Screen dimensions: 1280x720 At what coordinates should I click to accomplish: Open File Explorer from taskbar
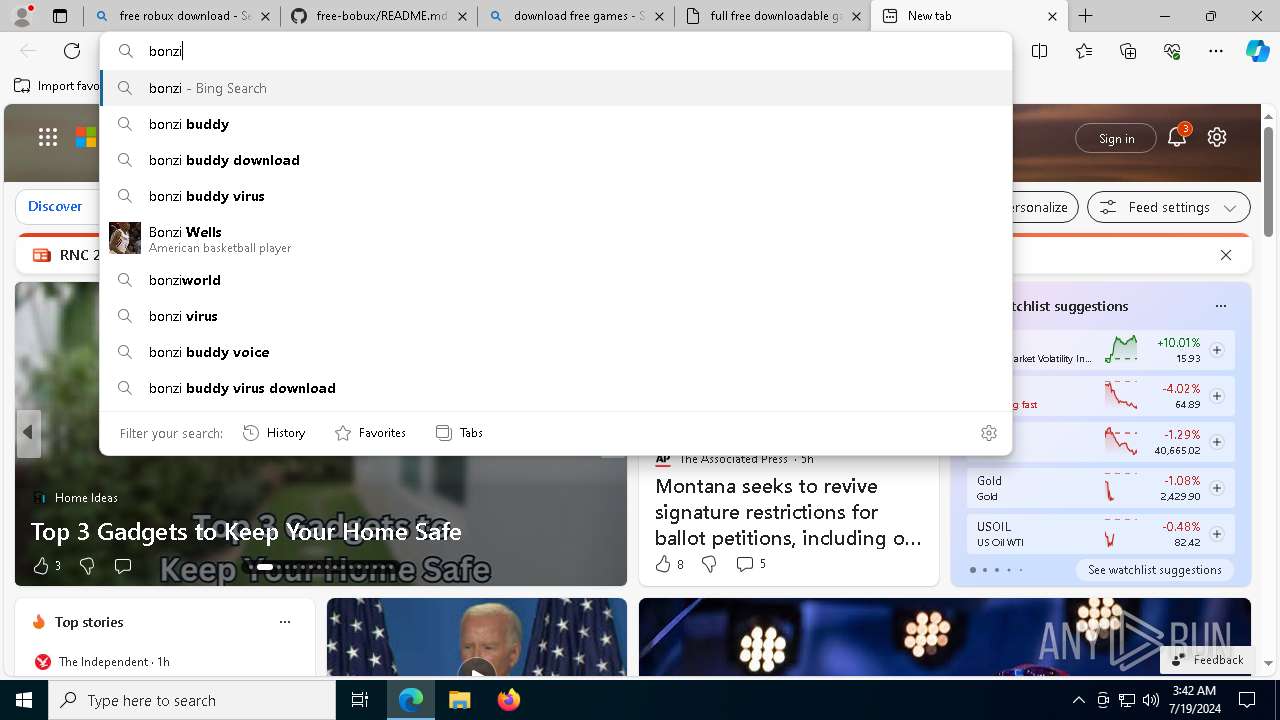(x=459, y=700)
